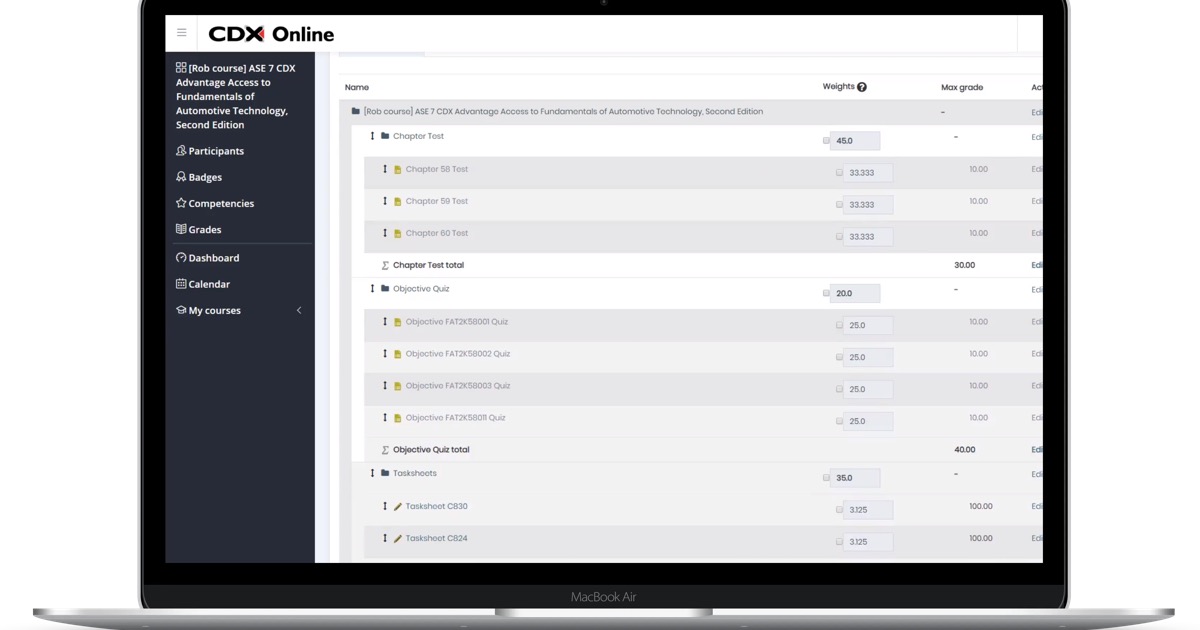The width and height of the screenshot is (1200, 630).
Task: Click the hamburger menu icon
Action: [x=181, y=33]
